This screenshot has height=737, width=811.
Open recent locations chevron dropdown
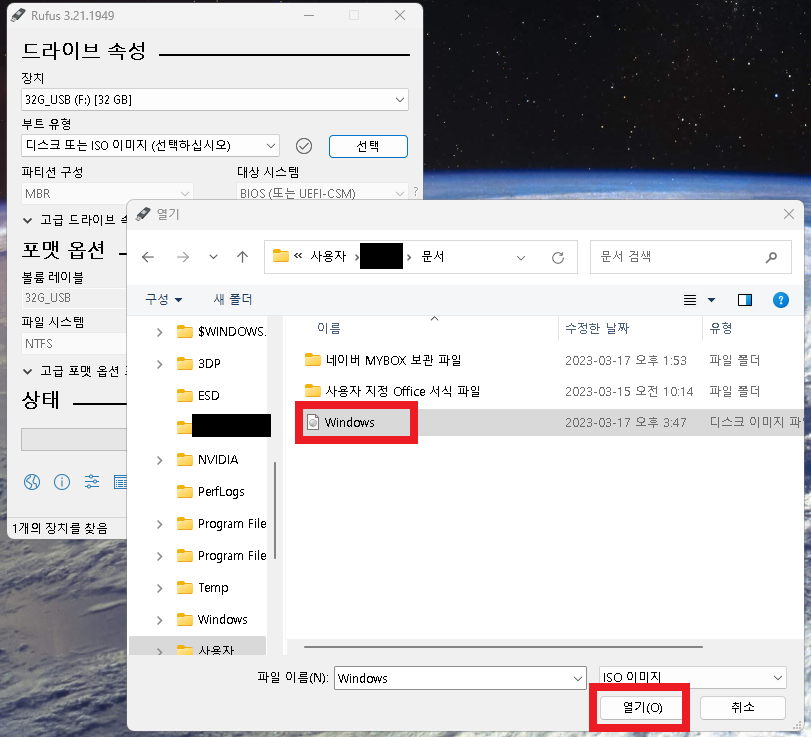[213, 257]
